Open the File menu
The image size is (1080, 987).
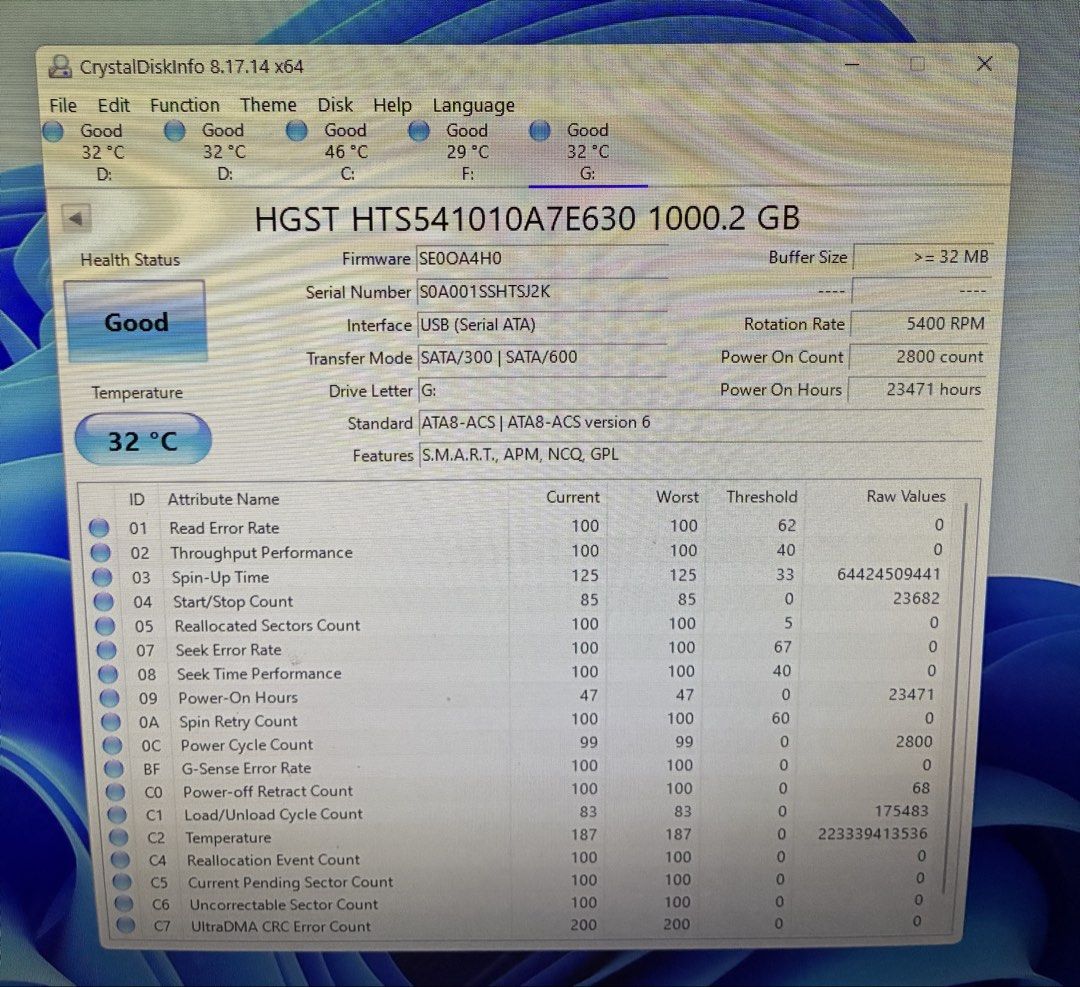coord(63,105)
